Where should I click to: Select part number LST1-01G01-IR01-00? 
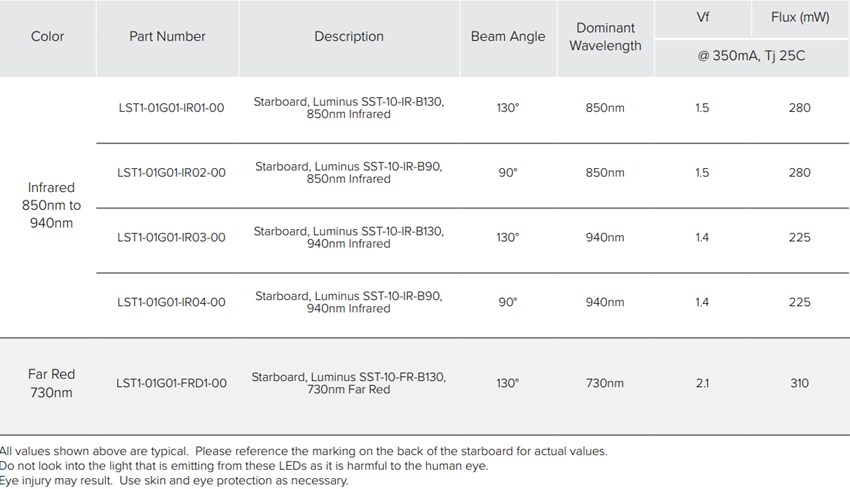171,108
